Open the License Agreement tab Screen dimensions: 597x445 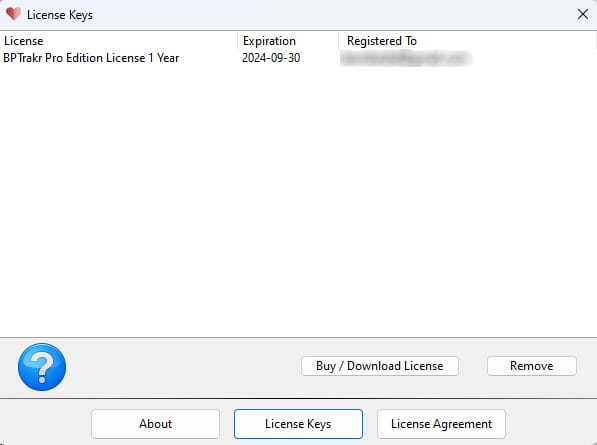[441, 424]
